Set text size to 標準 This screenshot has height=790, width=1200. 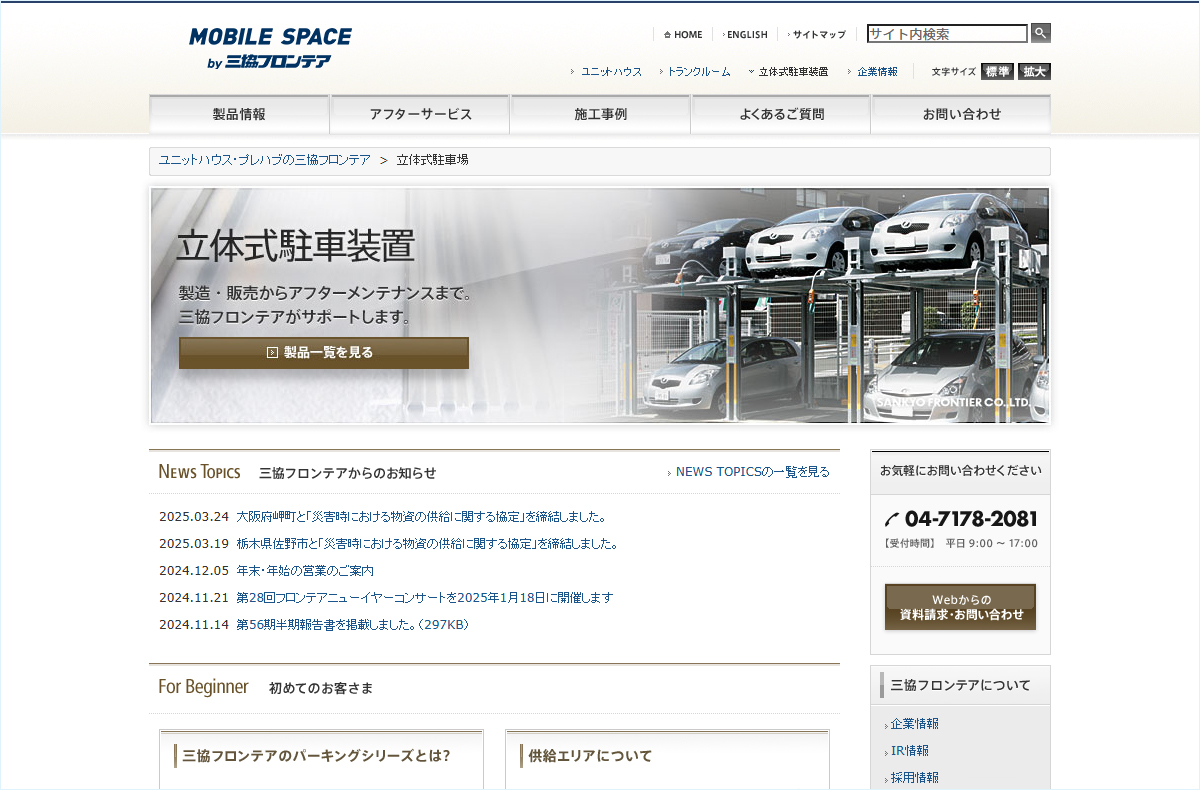(997, 71)
